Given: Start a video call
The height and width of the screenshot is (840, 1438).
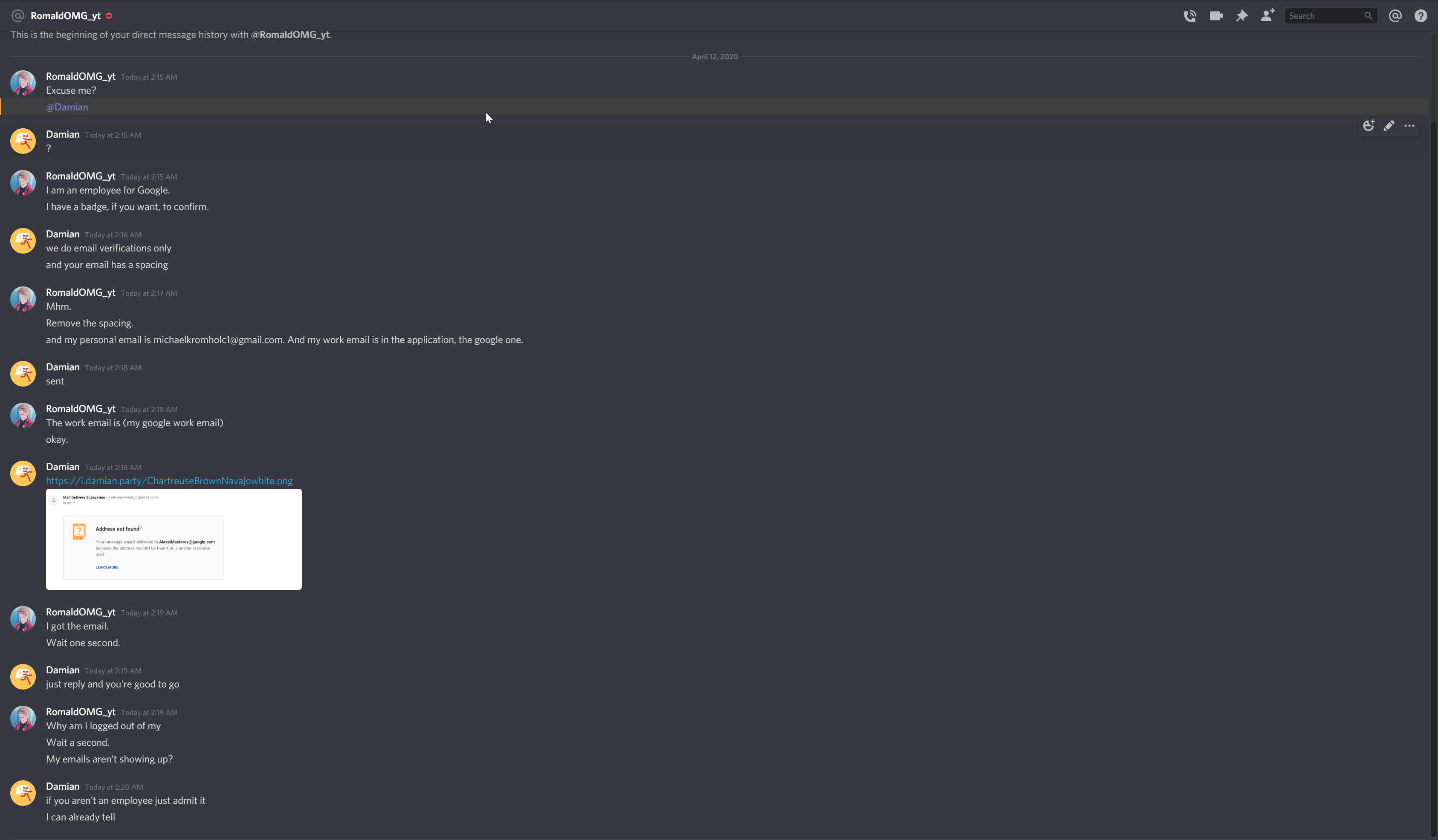Looking at the screenshot, I should [x=1216, y=16].
